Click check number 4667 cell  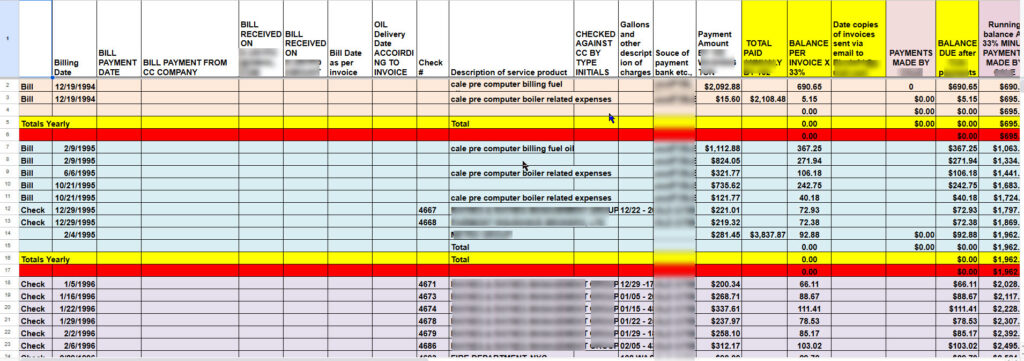[432, 210]
